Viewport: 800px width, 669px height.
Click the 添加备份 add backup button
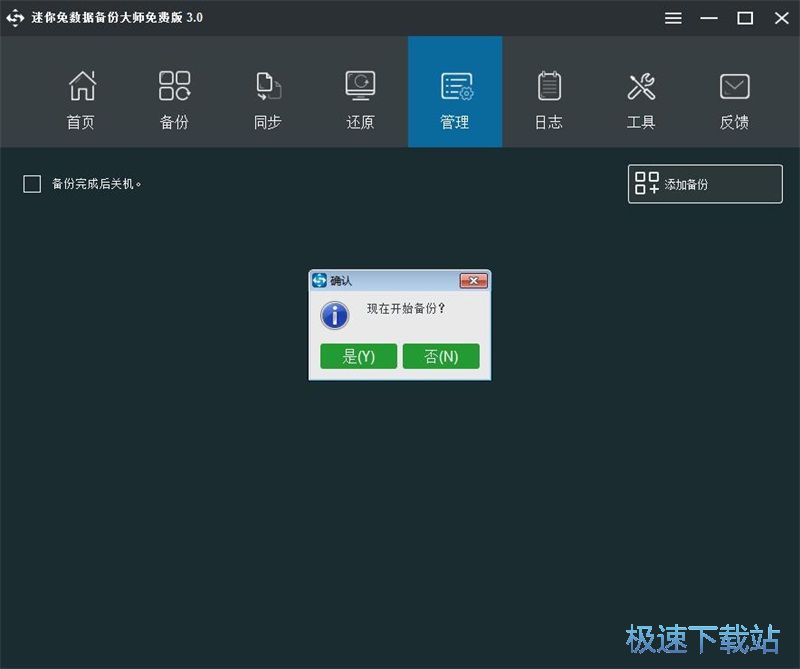[x=705, y=184]
